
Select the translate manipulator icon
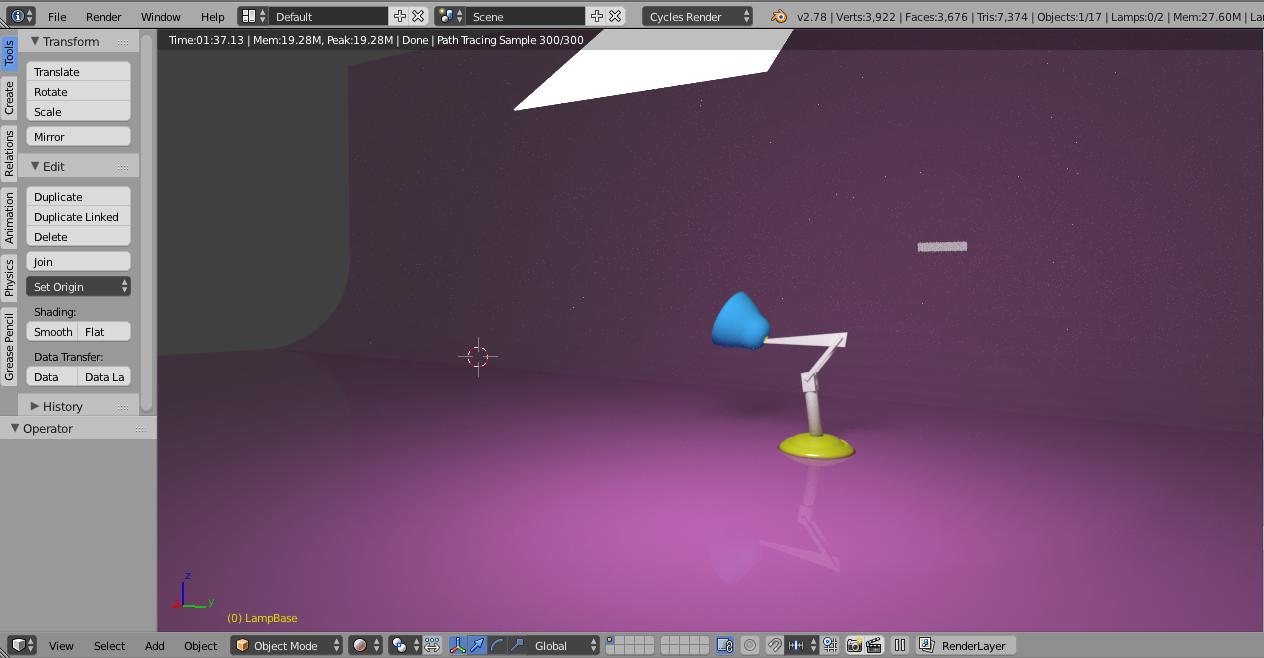pos(476,645)
